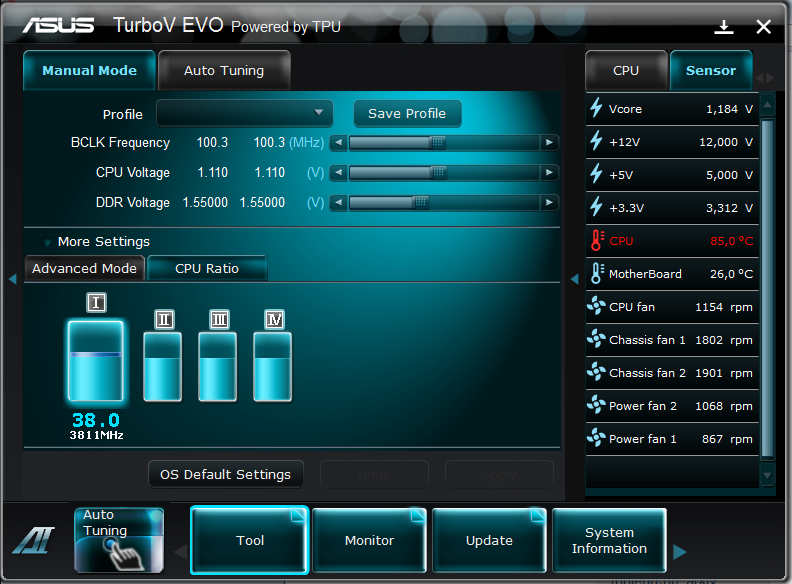Increase DDR Voltage with right arrow
Image resolution: width=792 pixels, height=584 pixels.
549,203
